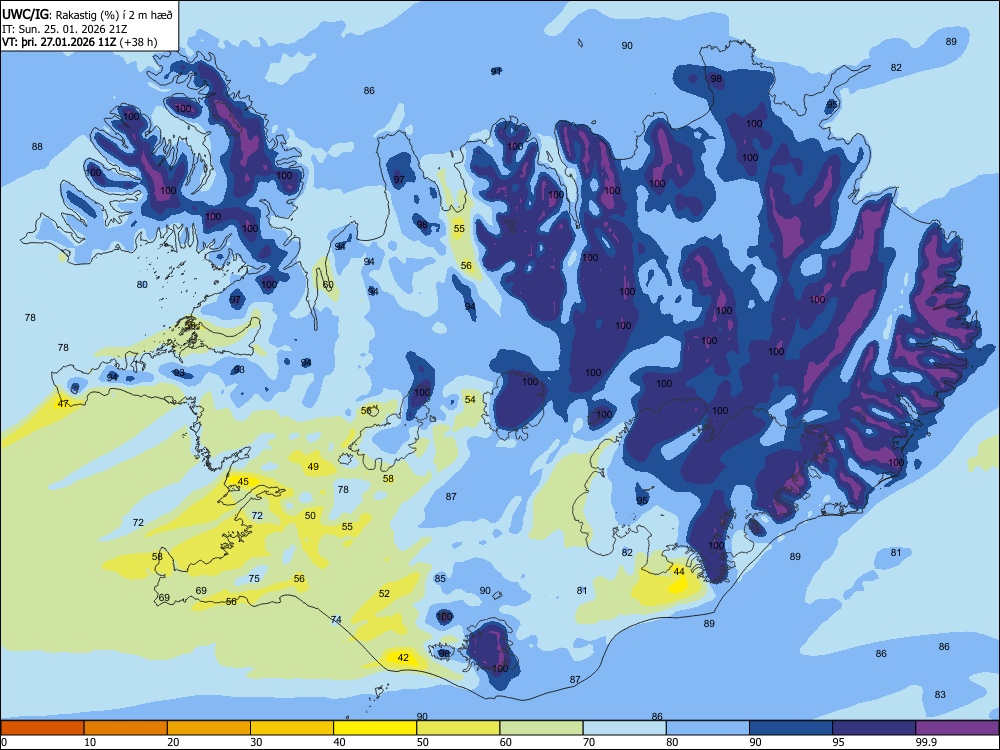1000x750 pixels.
Task: Click the dark orange 0–10 legend swatch
Action: (42, 728)
